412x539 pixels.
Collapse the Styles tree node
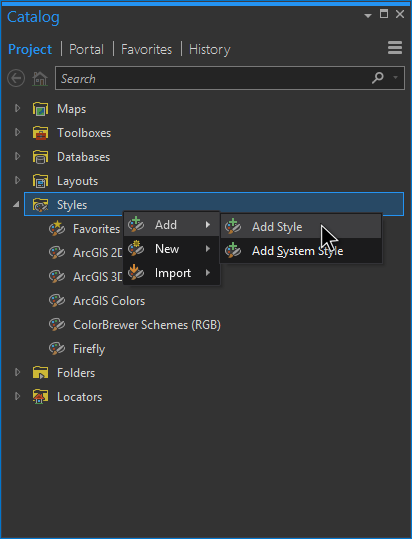[16, 205]
